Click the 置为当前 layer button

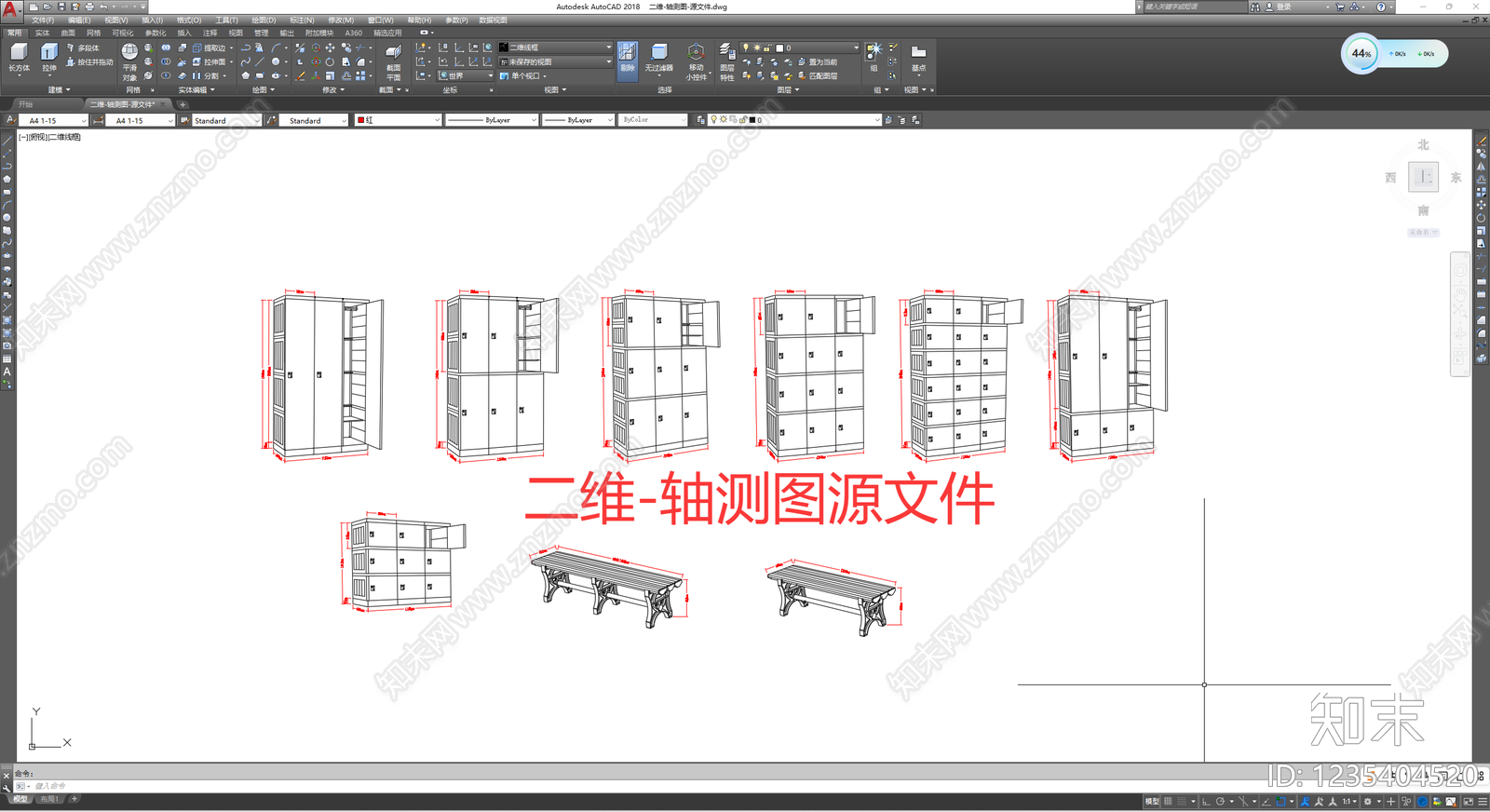(817, 61)
